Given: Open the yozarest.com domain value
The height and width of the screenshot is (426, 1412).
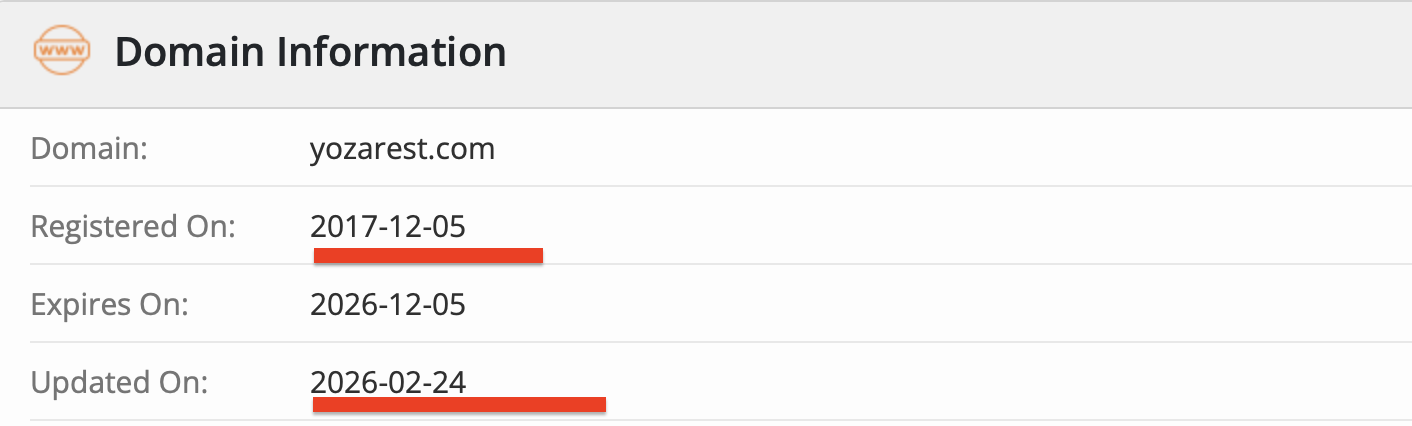Looking at the screenshot, I should point(402,150).
